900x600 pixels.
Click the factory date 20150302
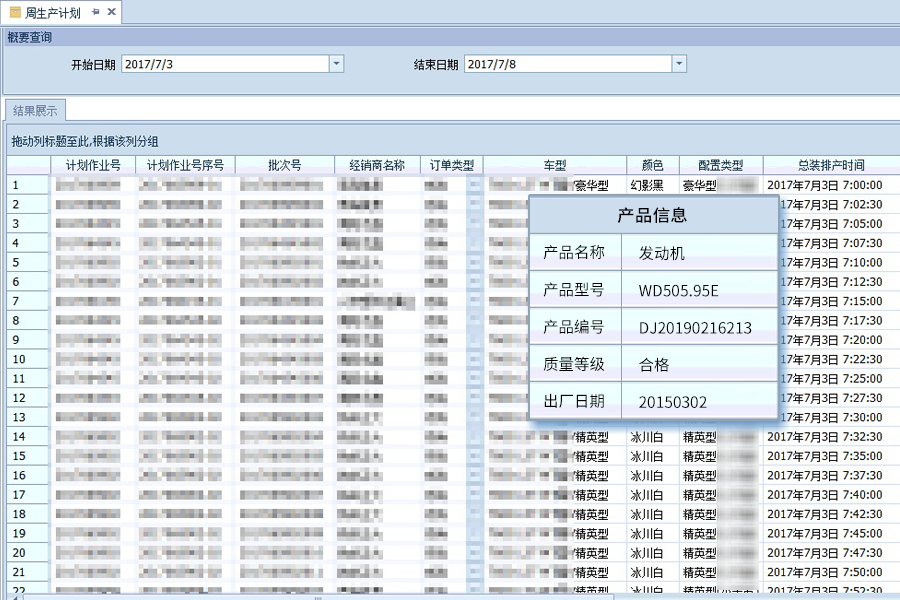coord(673,402)
